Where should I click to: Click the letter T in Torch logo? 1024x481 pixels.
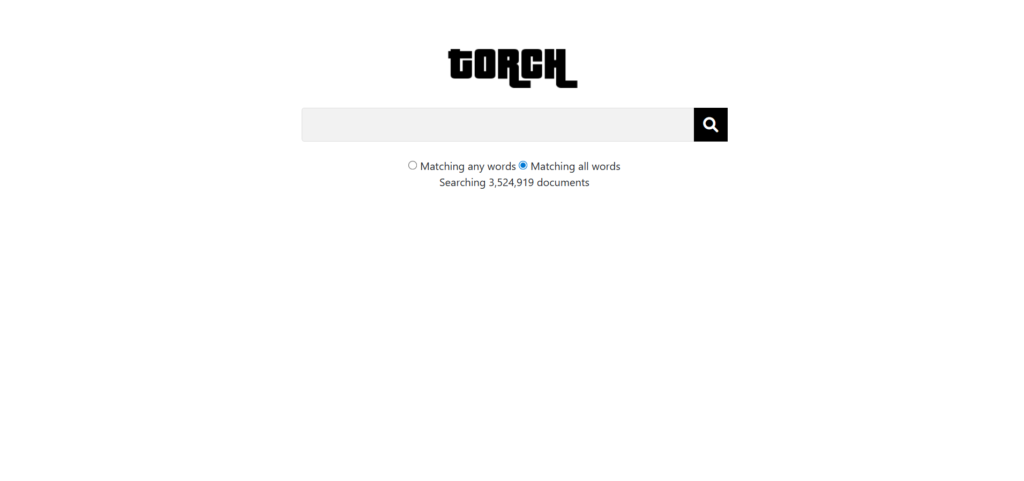coord(460,65)
